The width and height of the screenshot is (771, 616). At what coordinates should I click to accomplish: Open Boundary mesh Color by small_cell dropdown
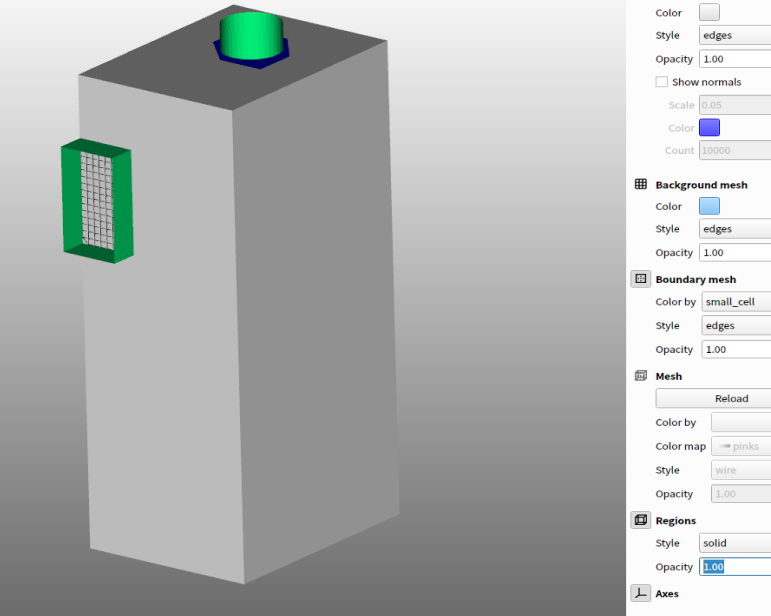[x=735, y=302]
